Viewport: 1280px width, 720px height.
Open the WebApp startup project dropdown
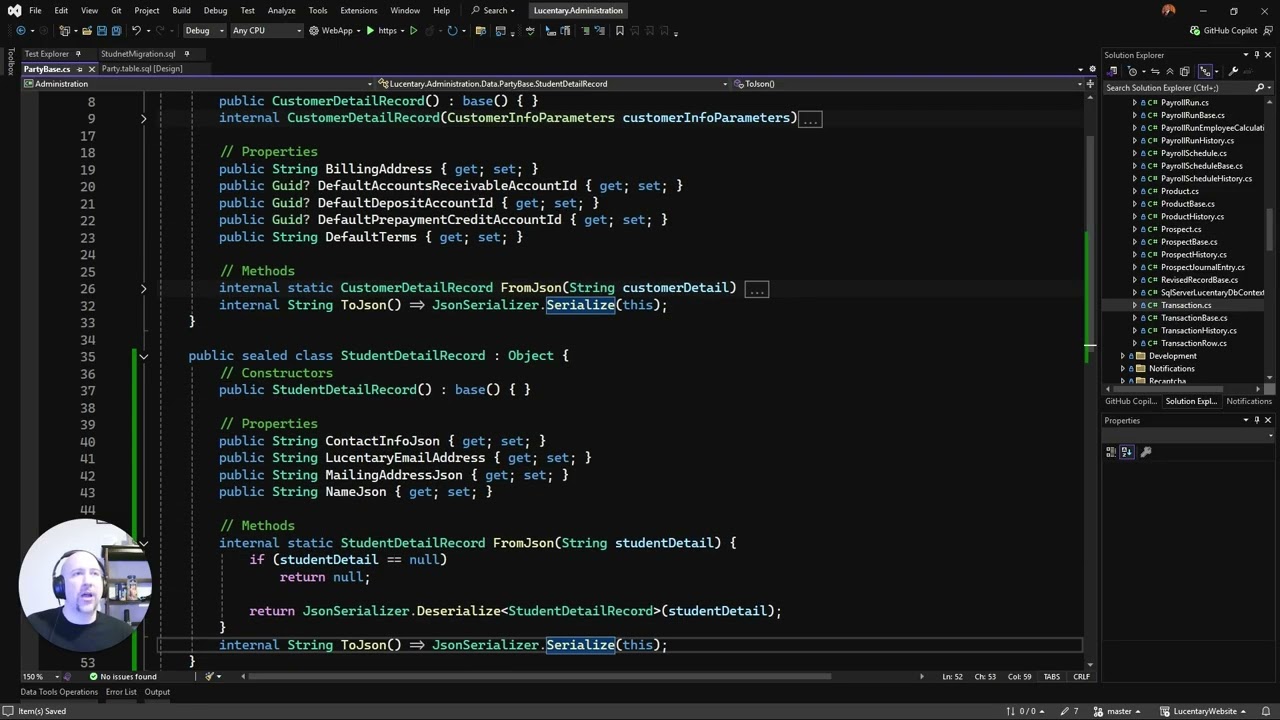point(336,31)
